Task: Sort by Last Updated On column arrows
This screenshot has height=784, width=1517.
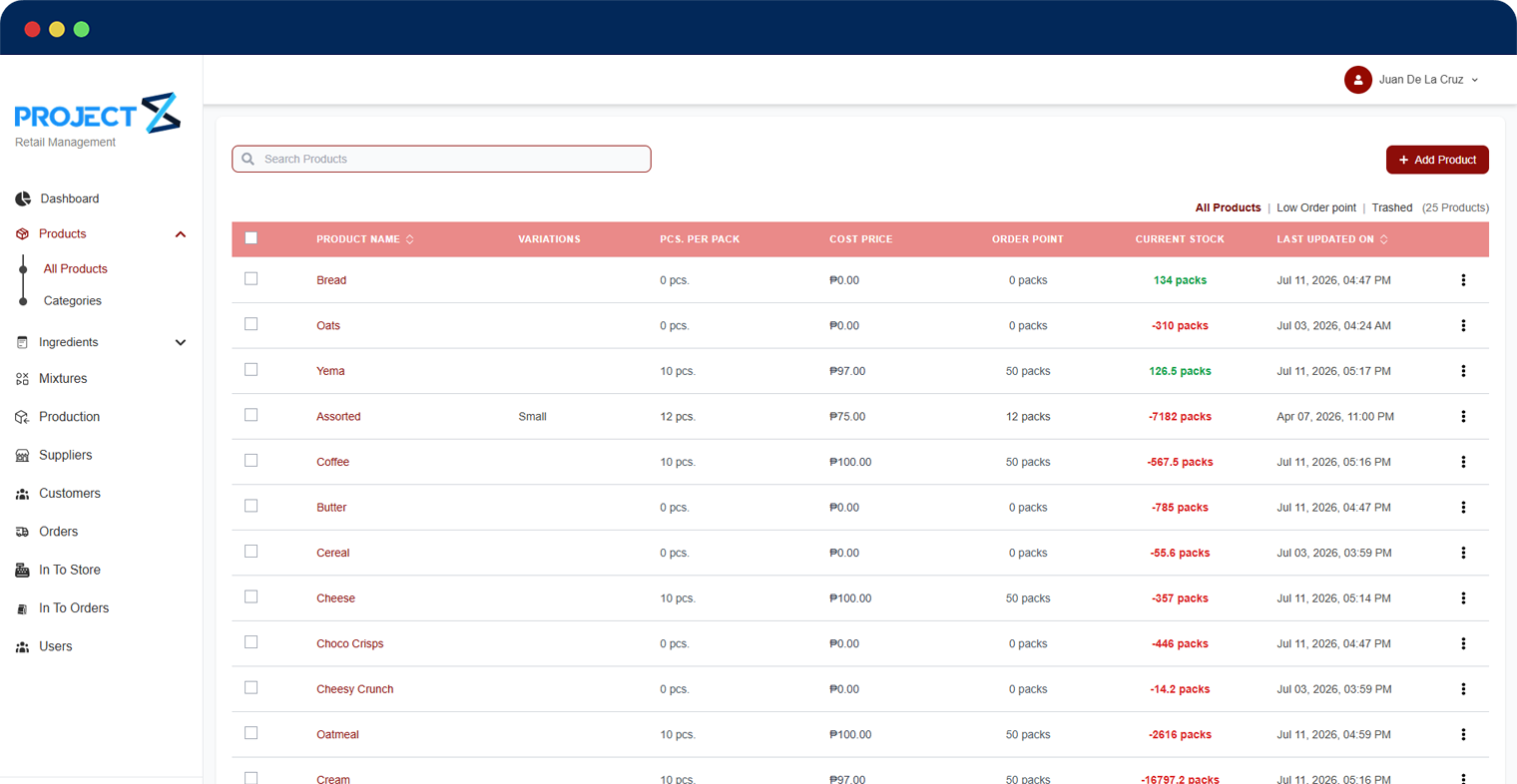Action: [x=1384, y=239]
